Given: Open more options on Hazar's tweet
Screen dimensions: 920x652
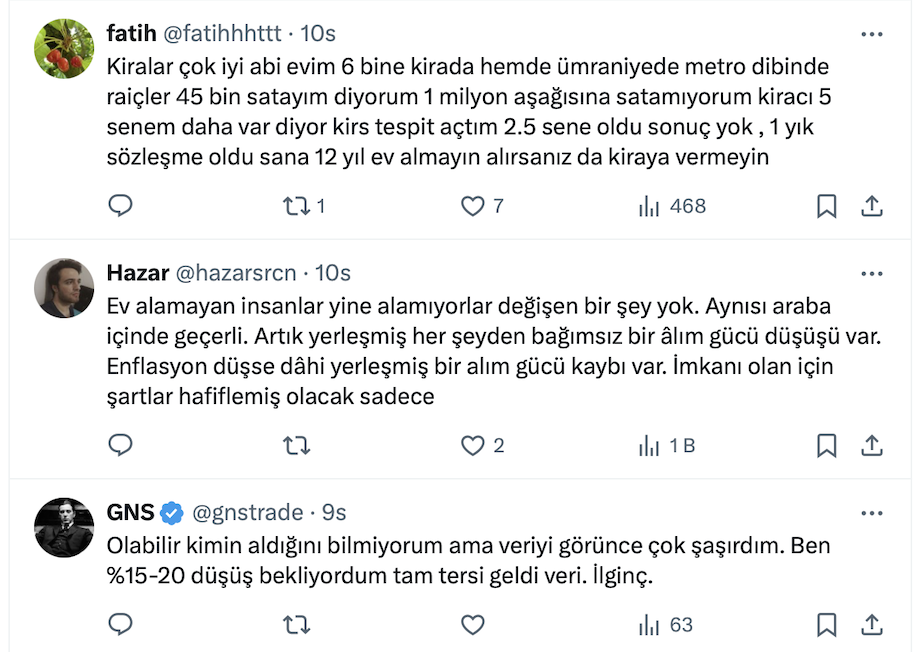Looking at the screenshot, I should (x=872, y=273).
